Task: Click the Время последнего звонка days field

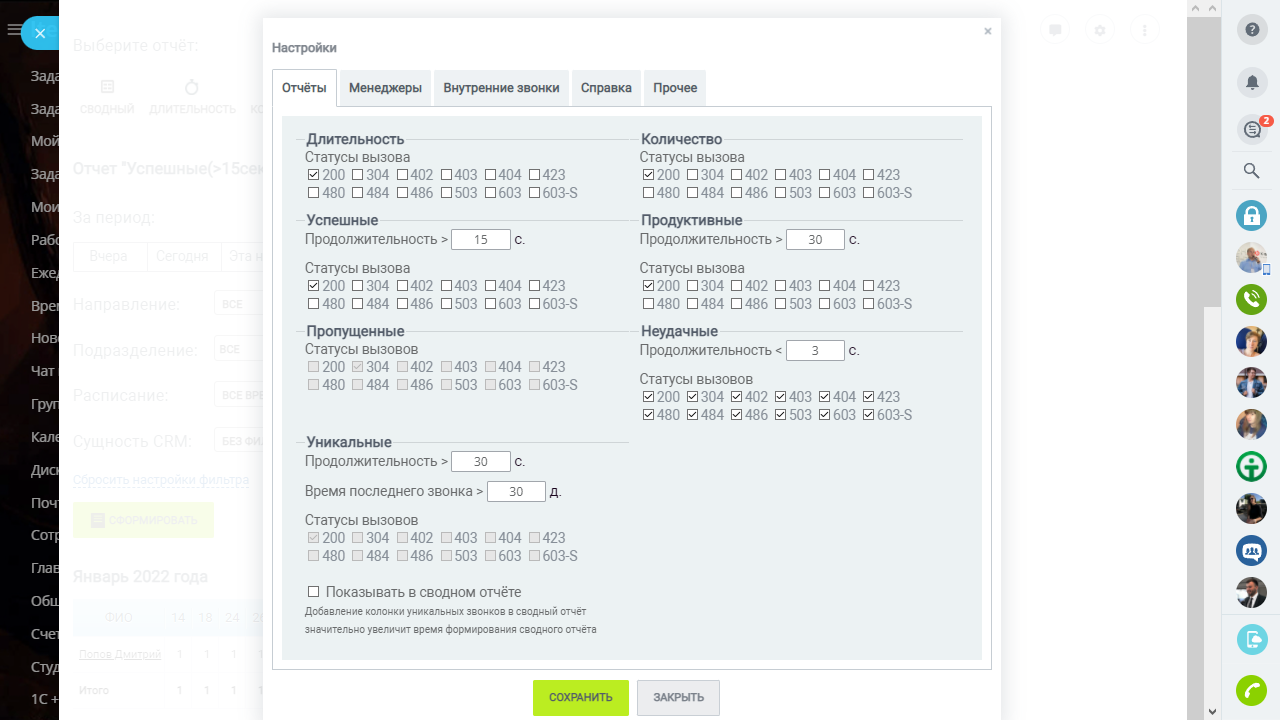Action: 516,492
